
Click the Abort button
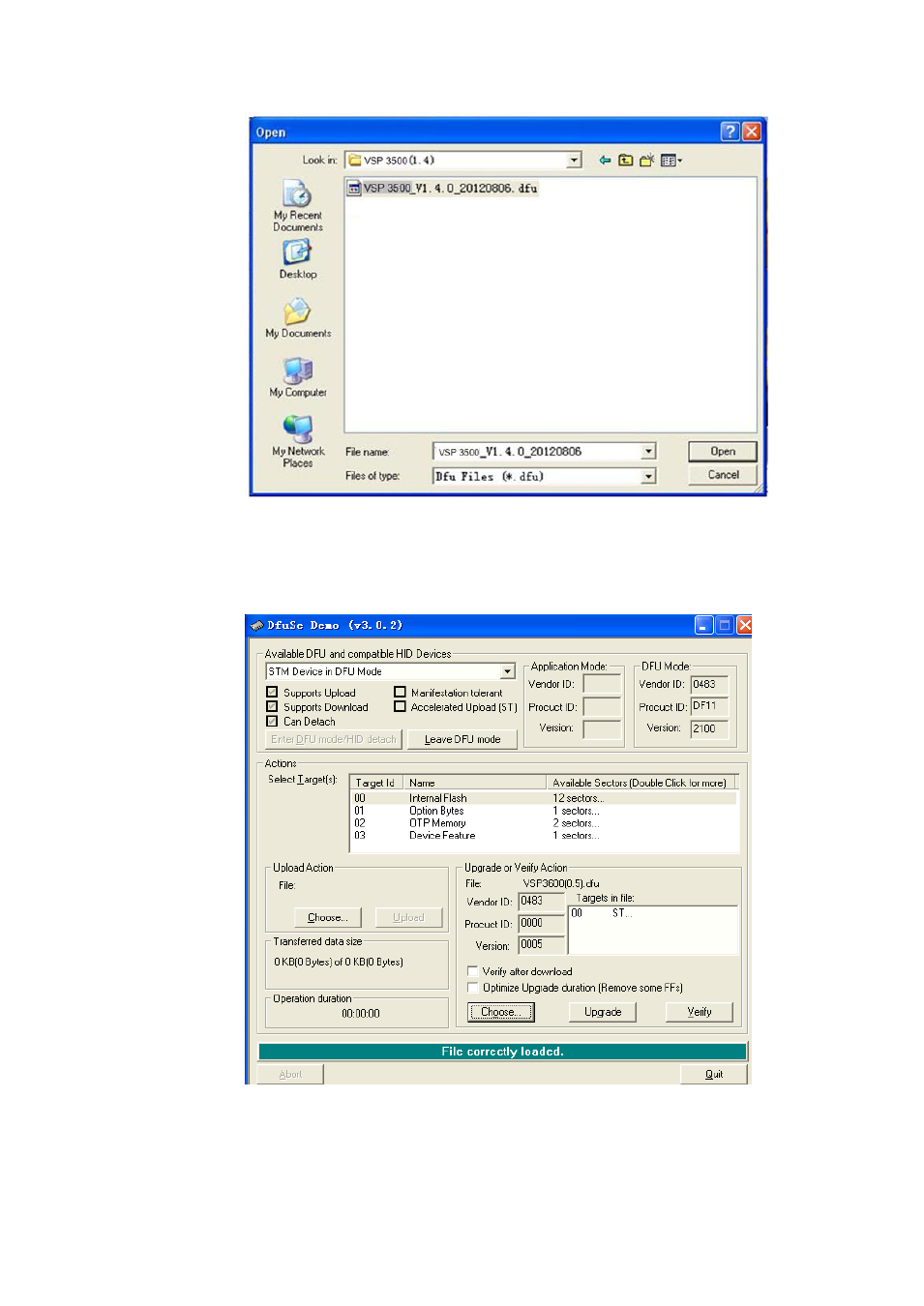(x=290, y=1074)
